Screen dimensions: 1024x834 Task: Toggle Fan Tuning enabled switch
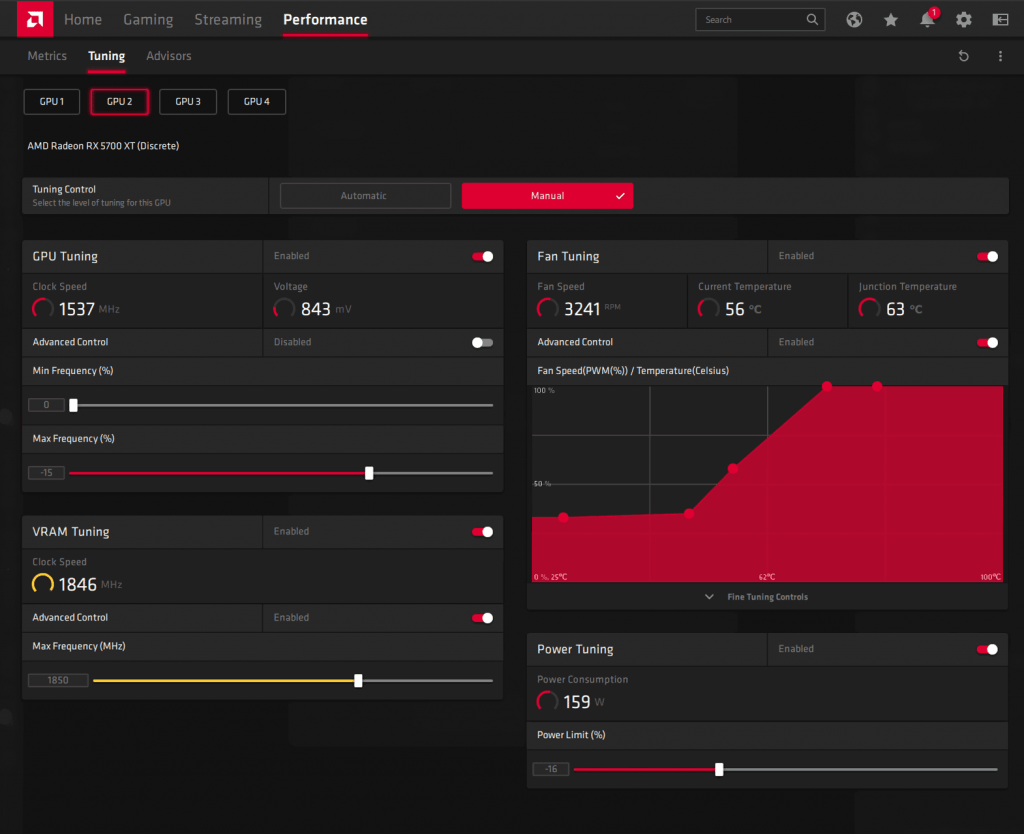[987, 257]
